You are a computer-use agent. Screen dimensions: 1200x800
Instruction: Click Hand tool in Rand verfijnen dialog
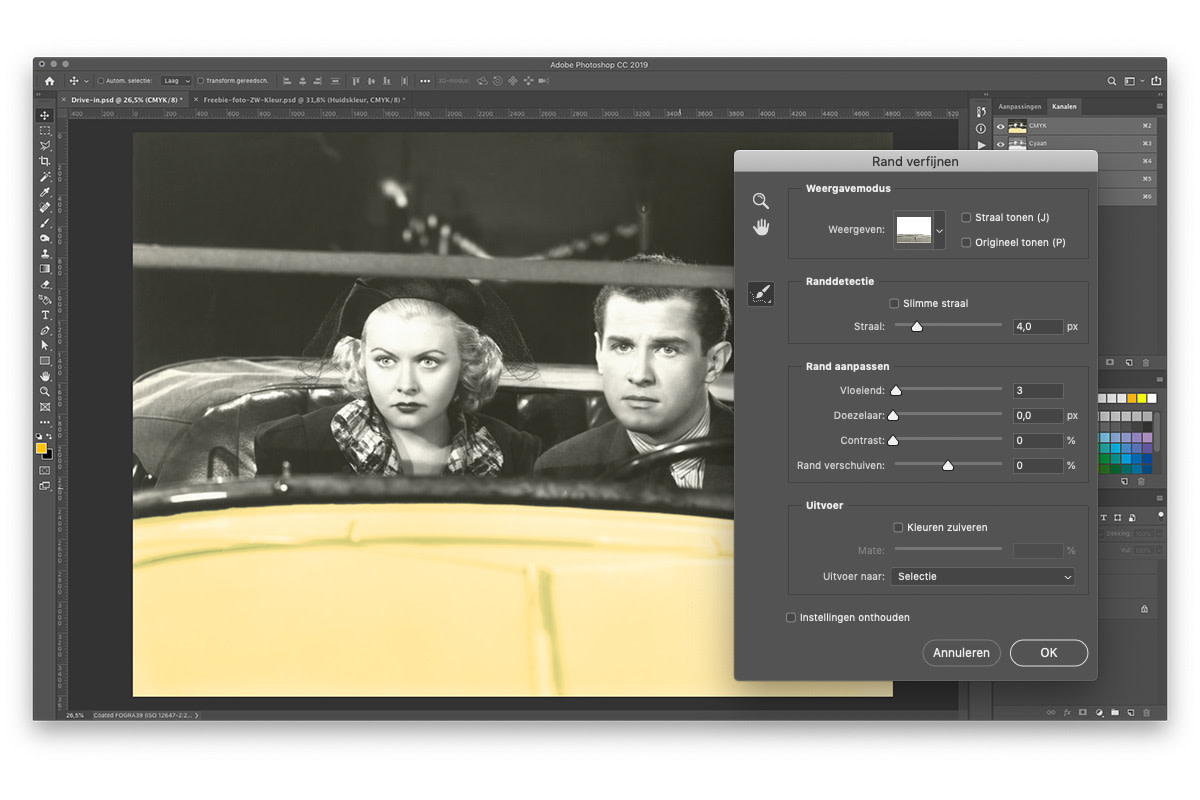coord(761,227)
